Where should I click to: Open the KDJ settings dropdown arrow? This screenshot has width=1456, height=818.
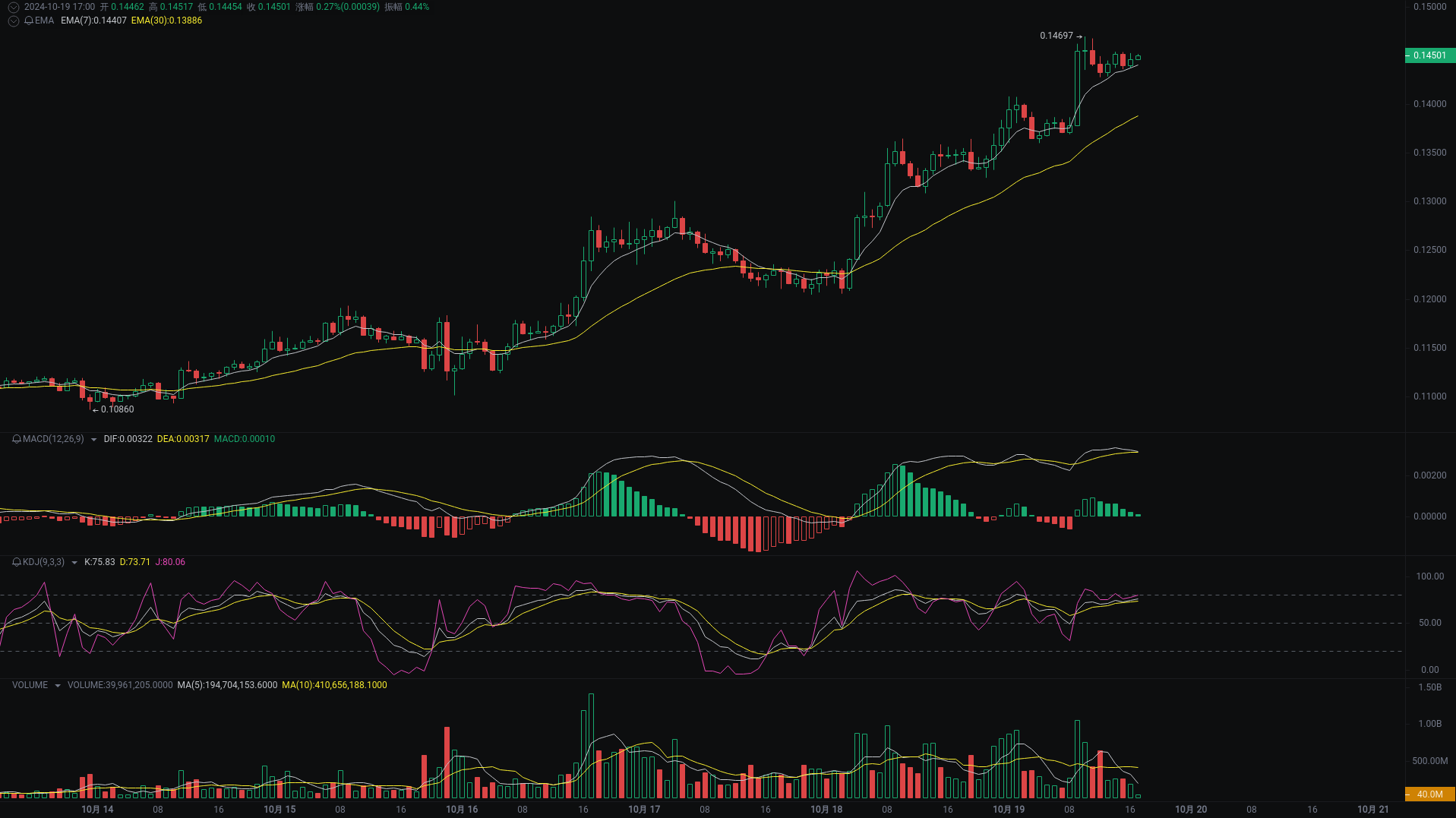tap(74, 563)
